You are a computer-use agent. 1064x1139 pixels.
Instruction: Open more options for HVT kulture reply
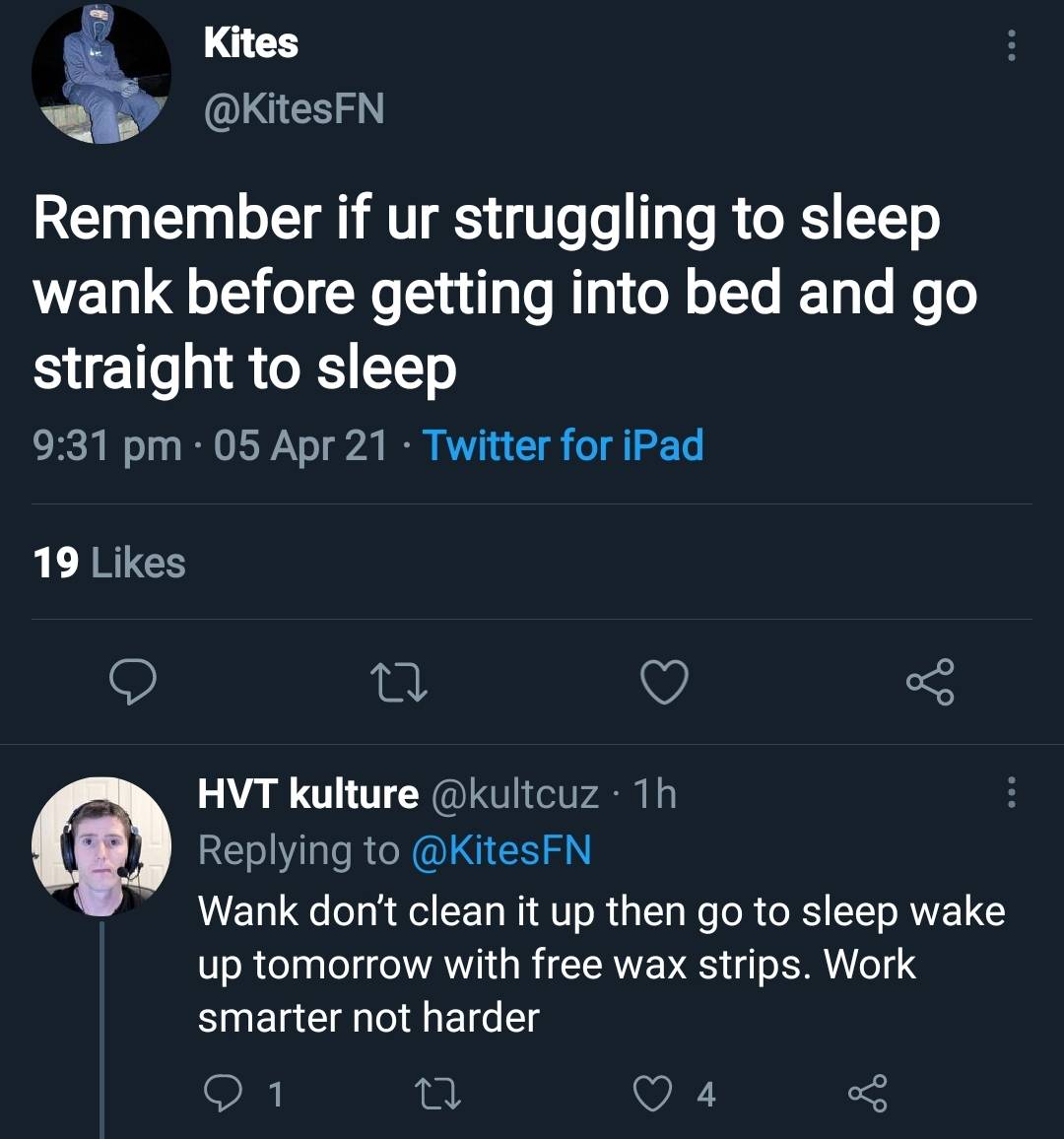pos(1010,792)
